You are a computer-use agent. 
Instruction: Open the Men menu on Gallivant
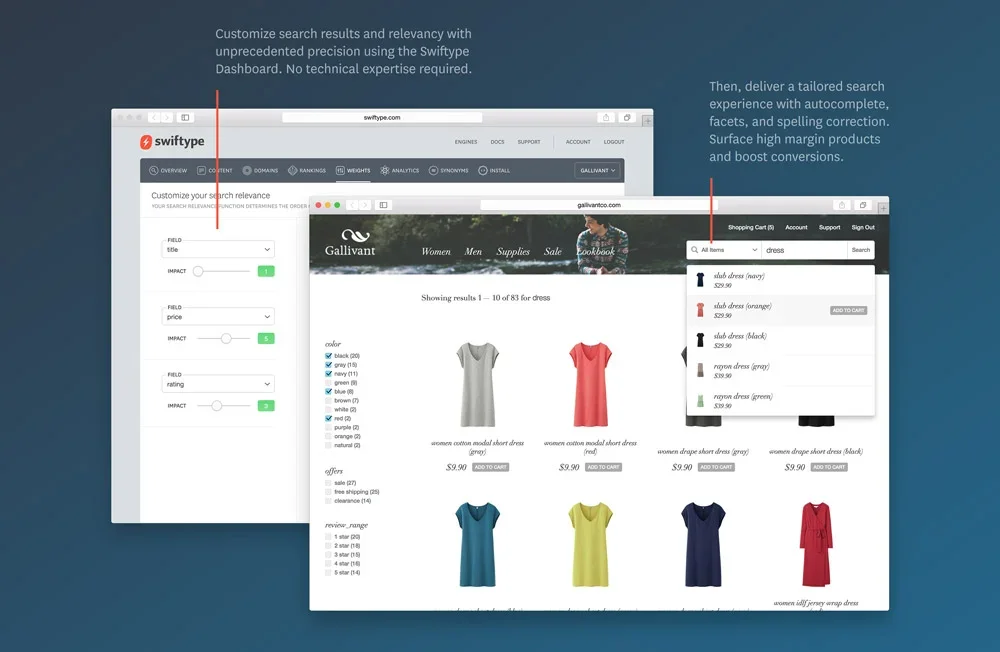(x=473, y=251)
